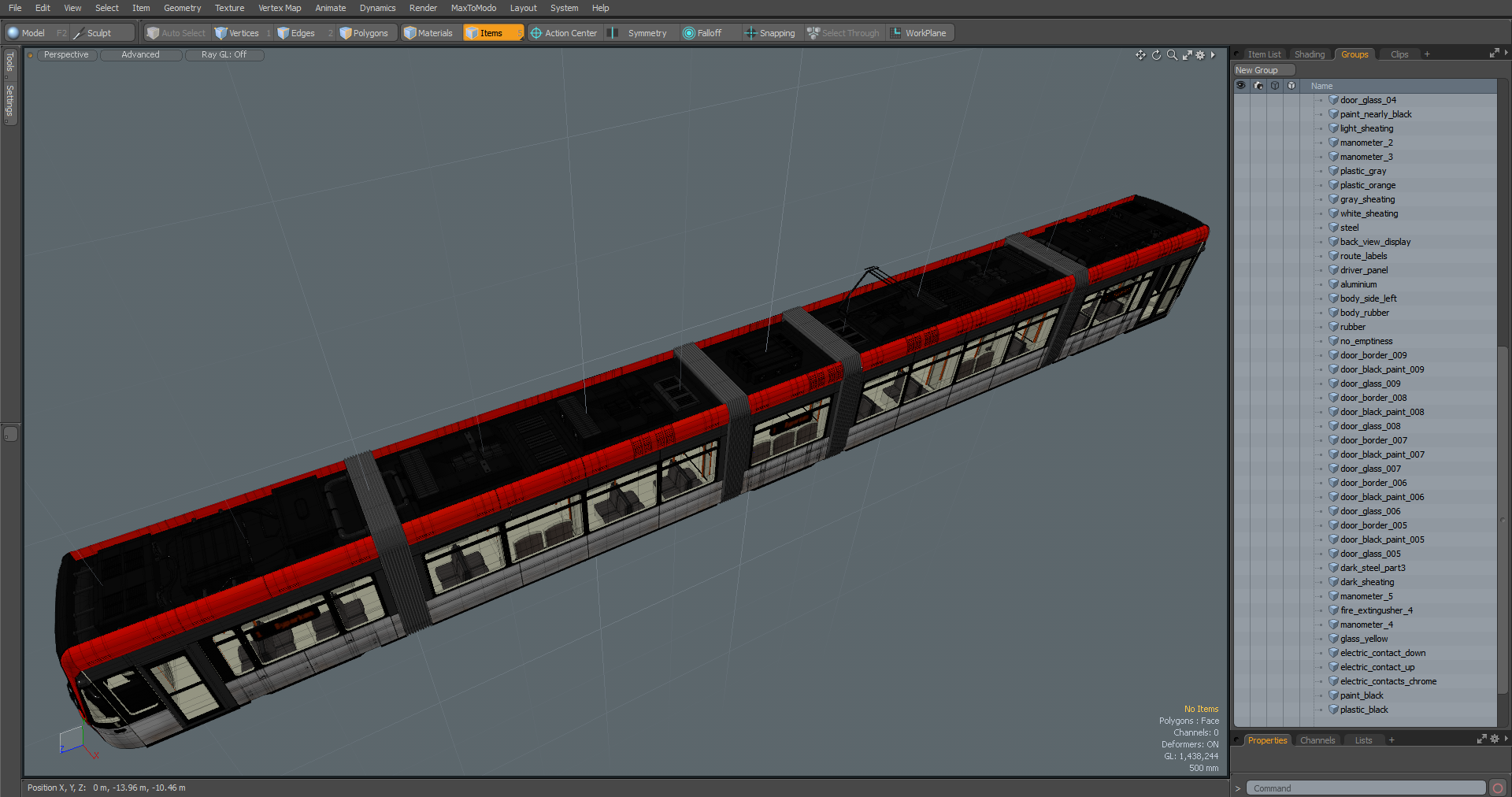Select the electric_contacts_chrome group
The height and width of the screenshot is (797, 1512).
pos(1388,681)
